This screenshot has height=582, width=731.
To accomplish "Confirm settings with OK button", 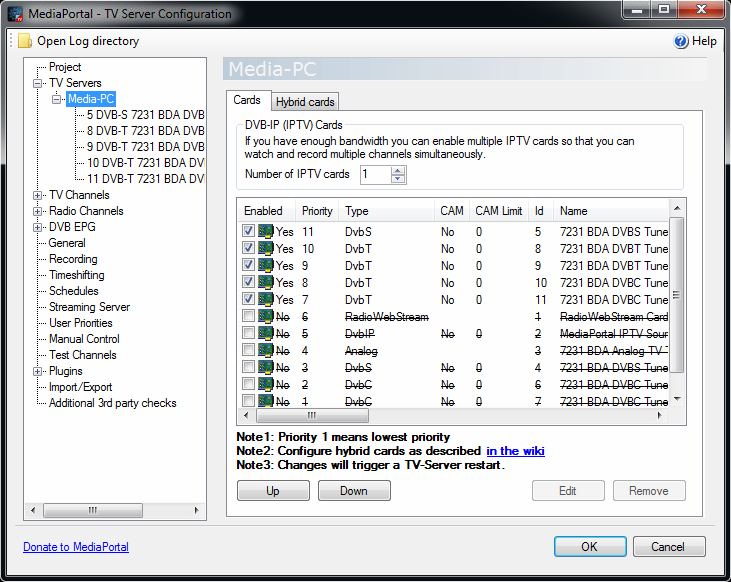I will coord(590,547).
